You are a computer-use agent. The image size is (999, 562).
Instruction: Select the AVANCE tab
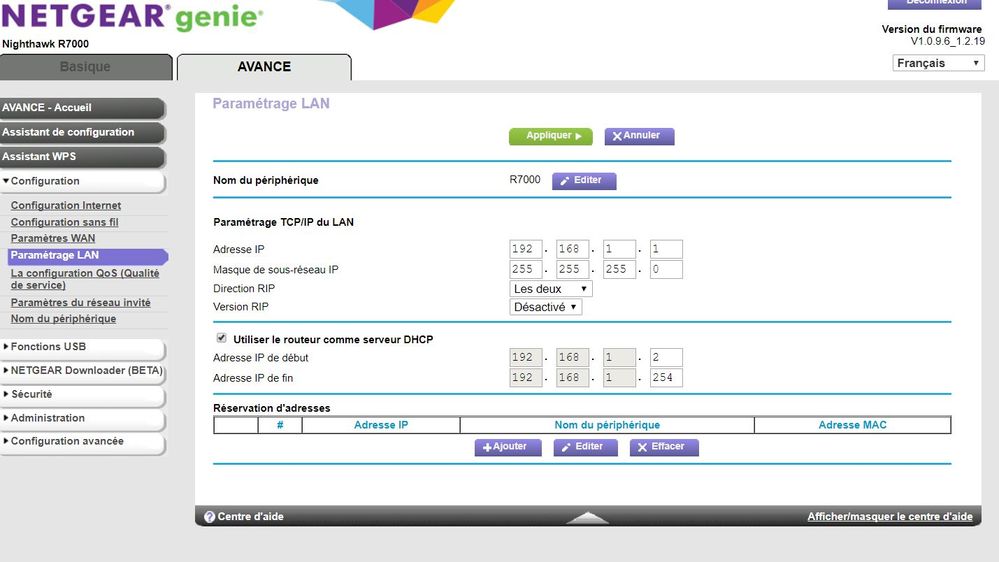pos(264,67)
